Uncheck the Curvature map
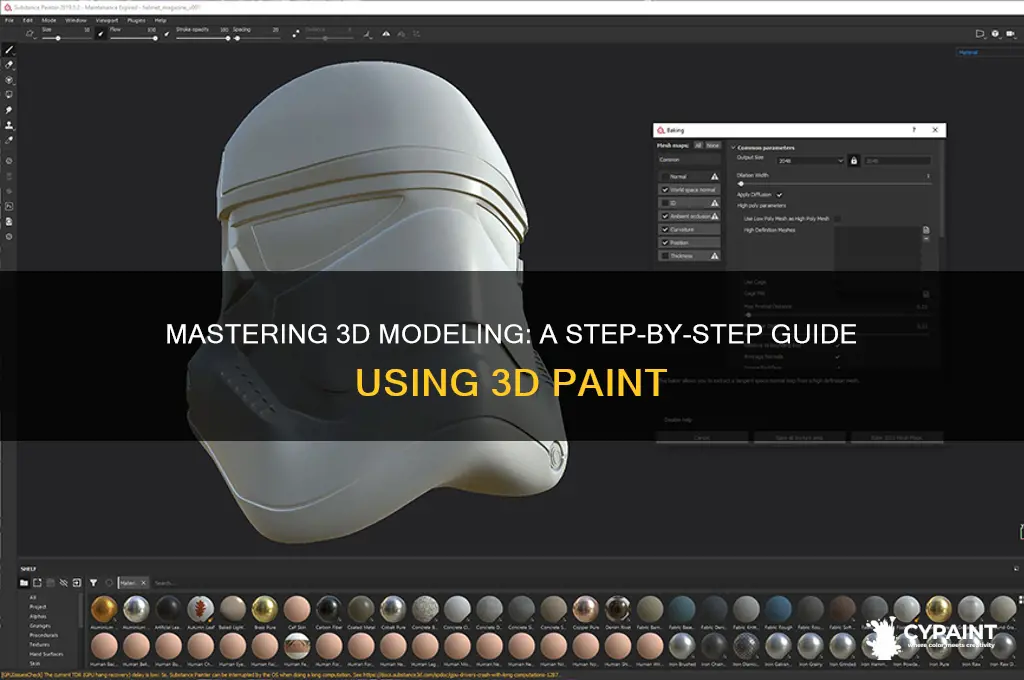1024x680 pixels. pos(665,230)
